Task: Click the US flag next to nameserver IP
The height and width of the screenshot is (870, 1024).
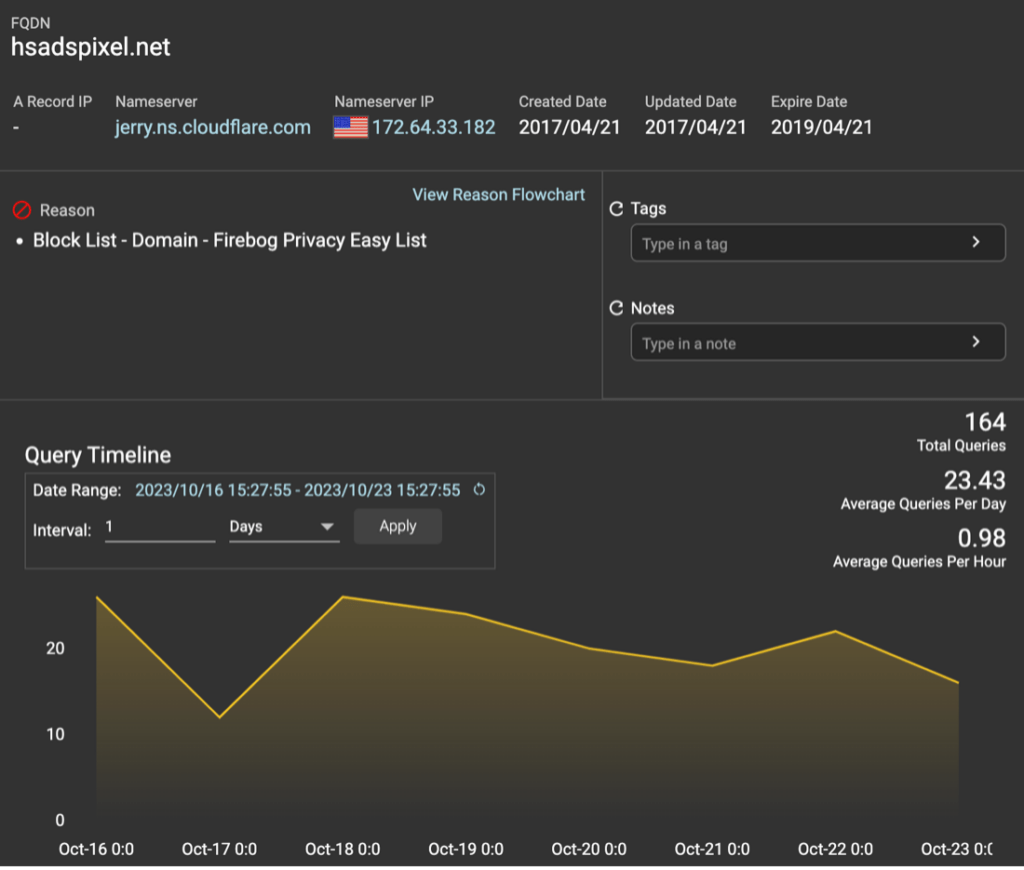Action: (351, 127)
